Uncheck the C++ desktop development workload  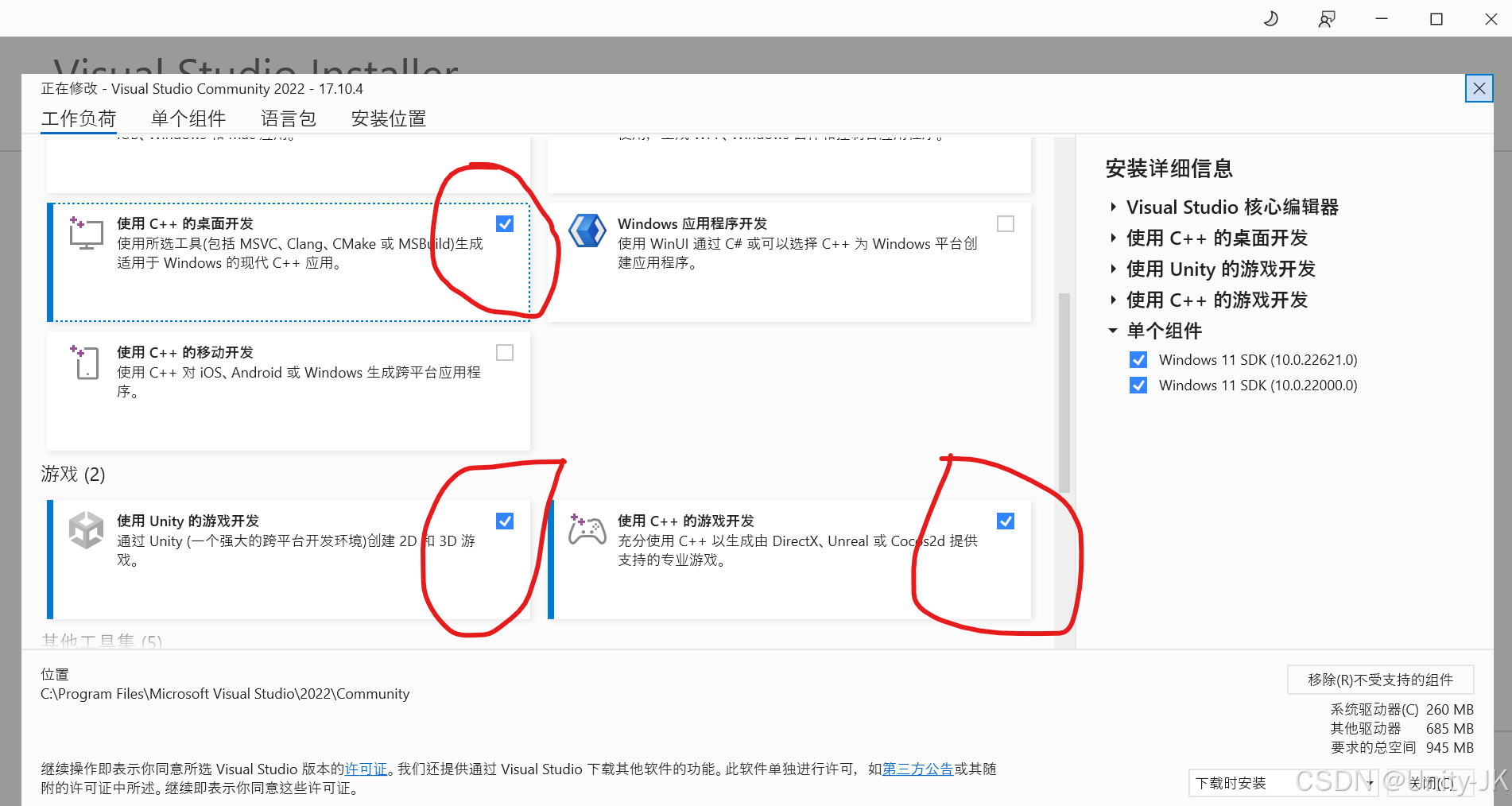505,224
